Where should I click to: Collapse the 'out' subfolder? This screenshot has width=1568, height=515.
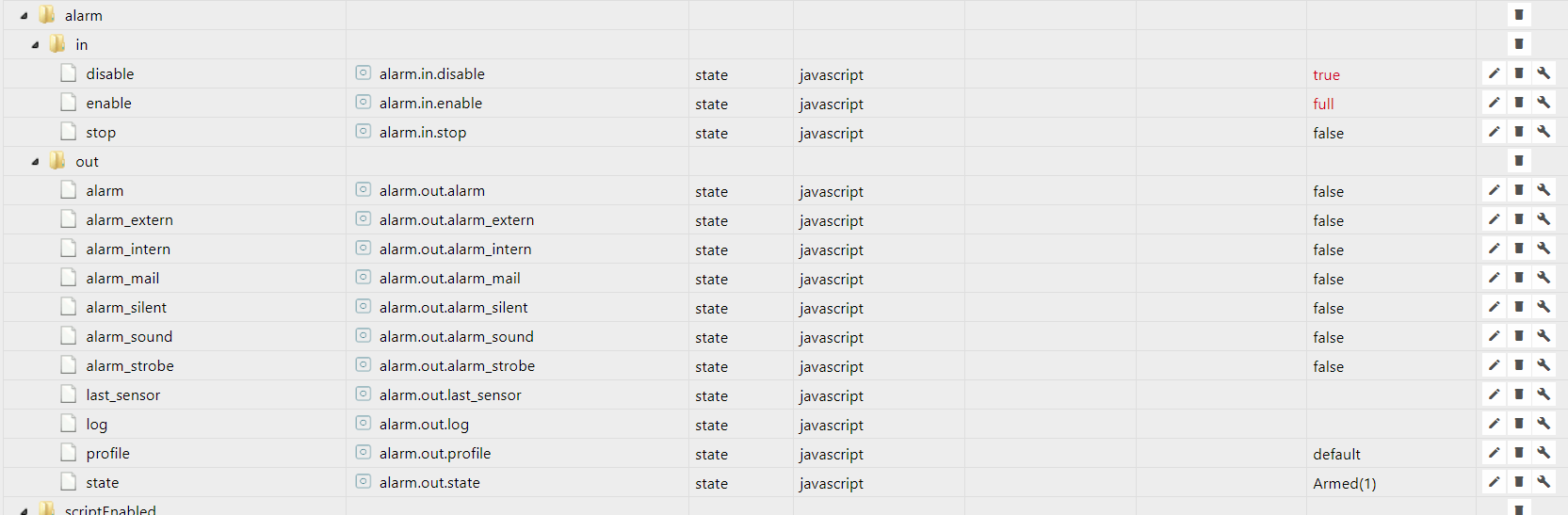pyautogui.click(x=35, y=162)
